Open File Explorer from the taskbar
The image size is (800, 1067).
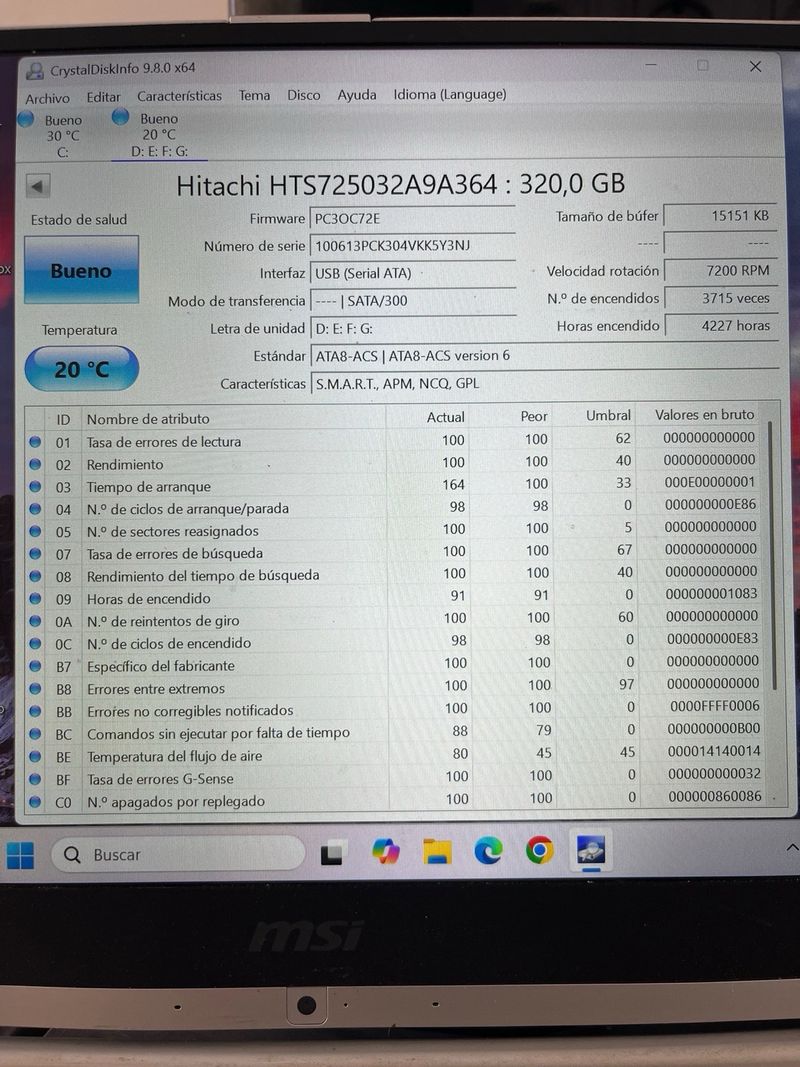(437, 851)
